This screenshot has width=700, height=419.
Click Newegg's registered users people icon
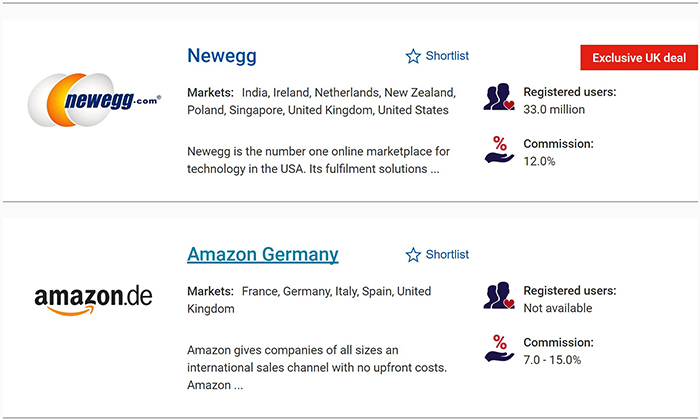[x=498, y=99]
